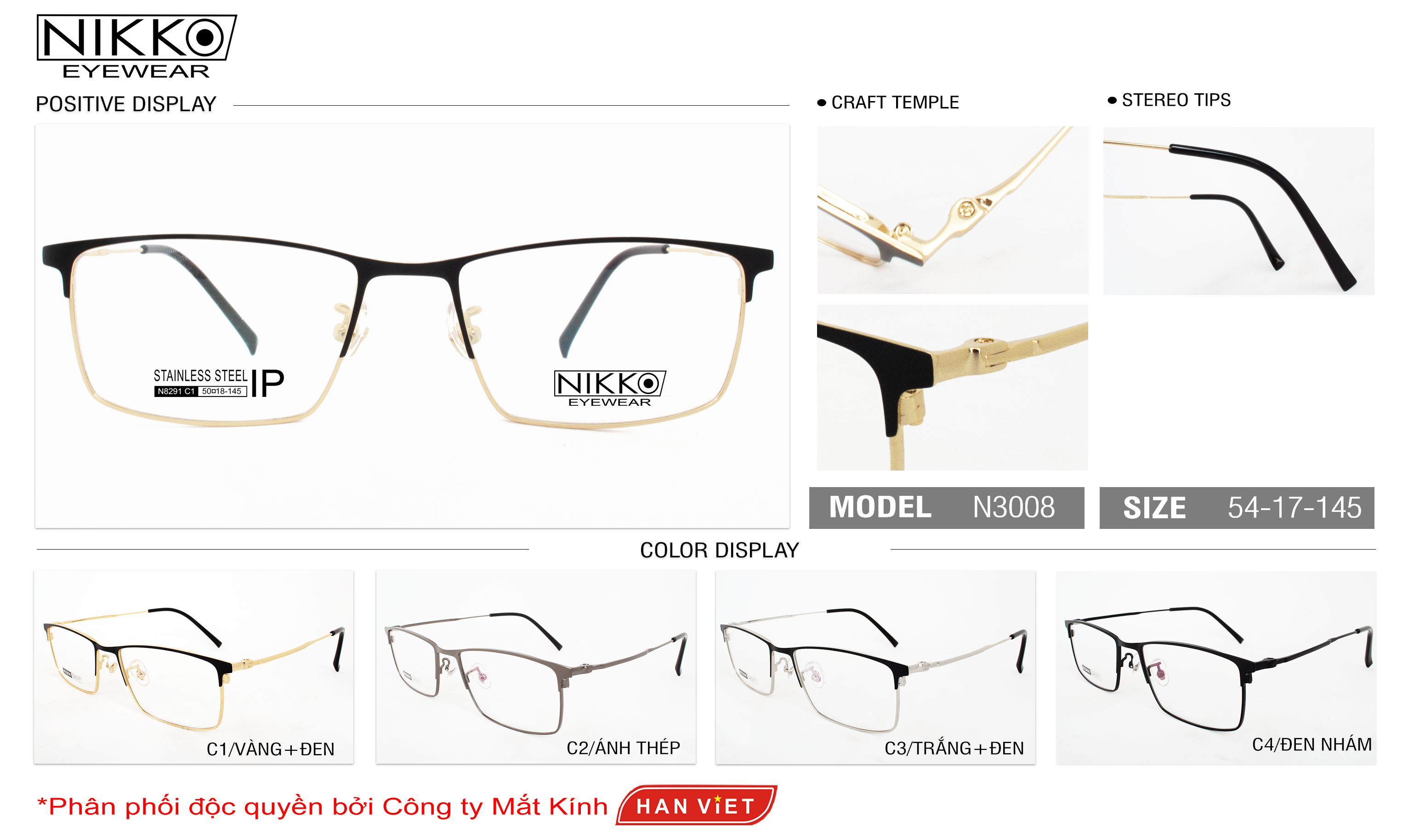Select the C1/VÀNG+ĐEN color thumbnail

pos(193,667)
